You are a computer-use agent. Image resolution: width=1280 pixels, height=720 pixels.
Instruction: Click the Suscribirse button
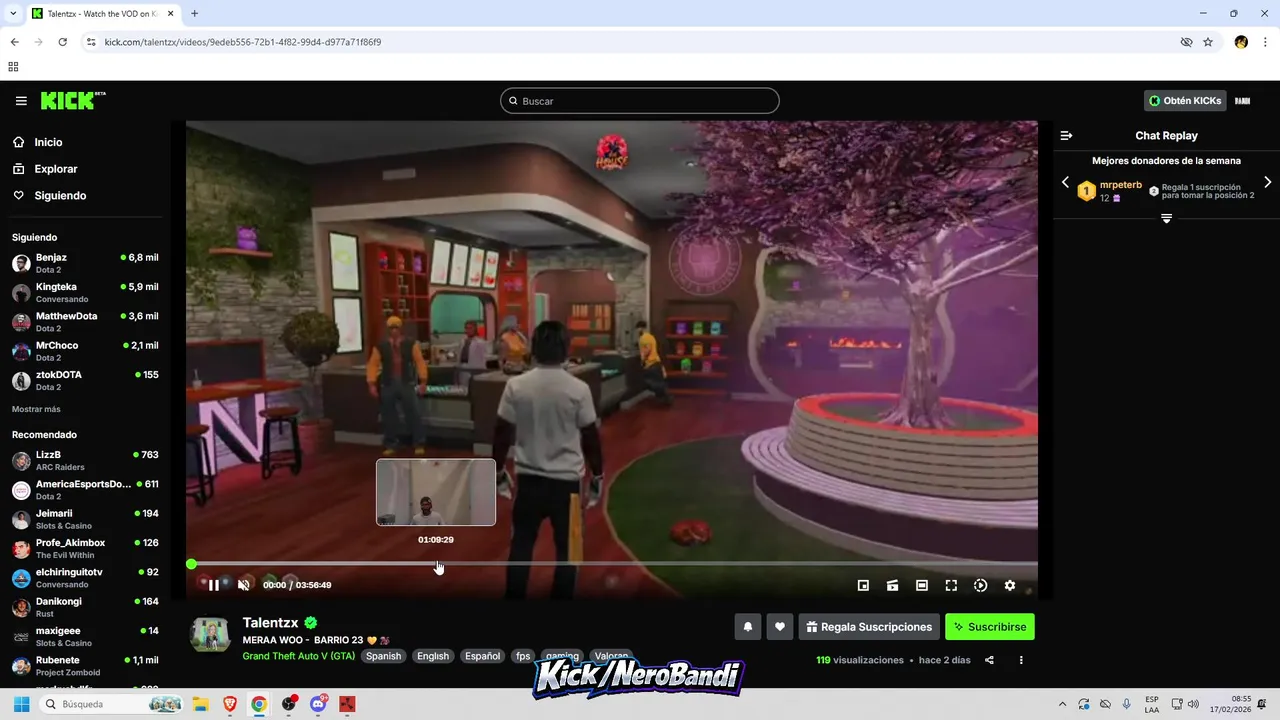(990, 627)
